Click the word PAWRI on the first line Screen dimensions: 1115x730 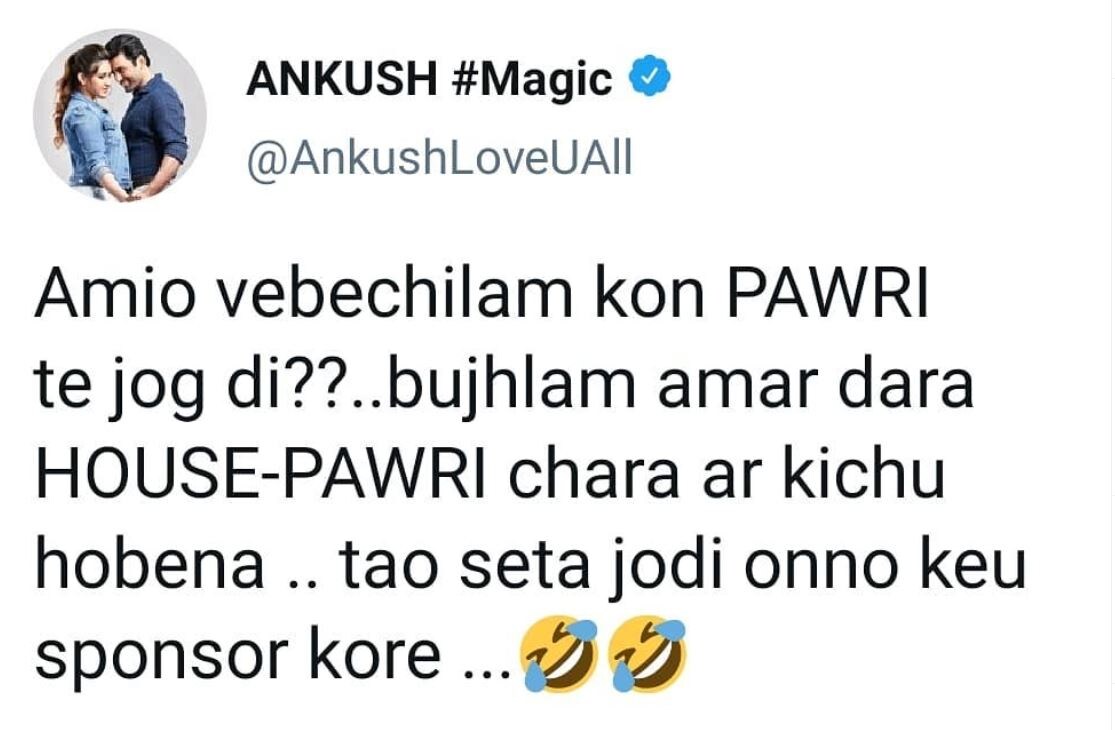[x=828, y=292]
